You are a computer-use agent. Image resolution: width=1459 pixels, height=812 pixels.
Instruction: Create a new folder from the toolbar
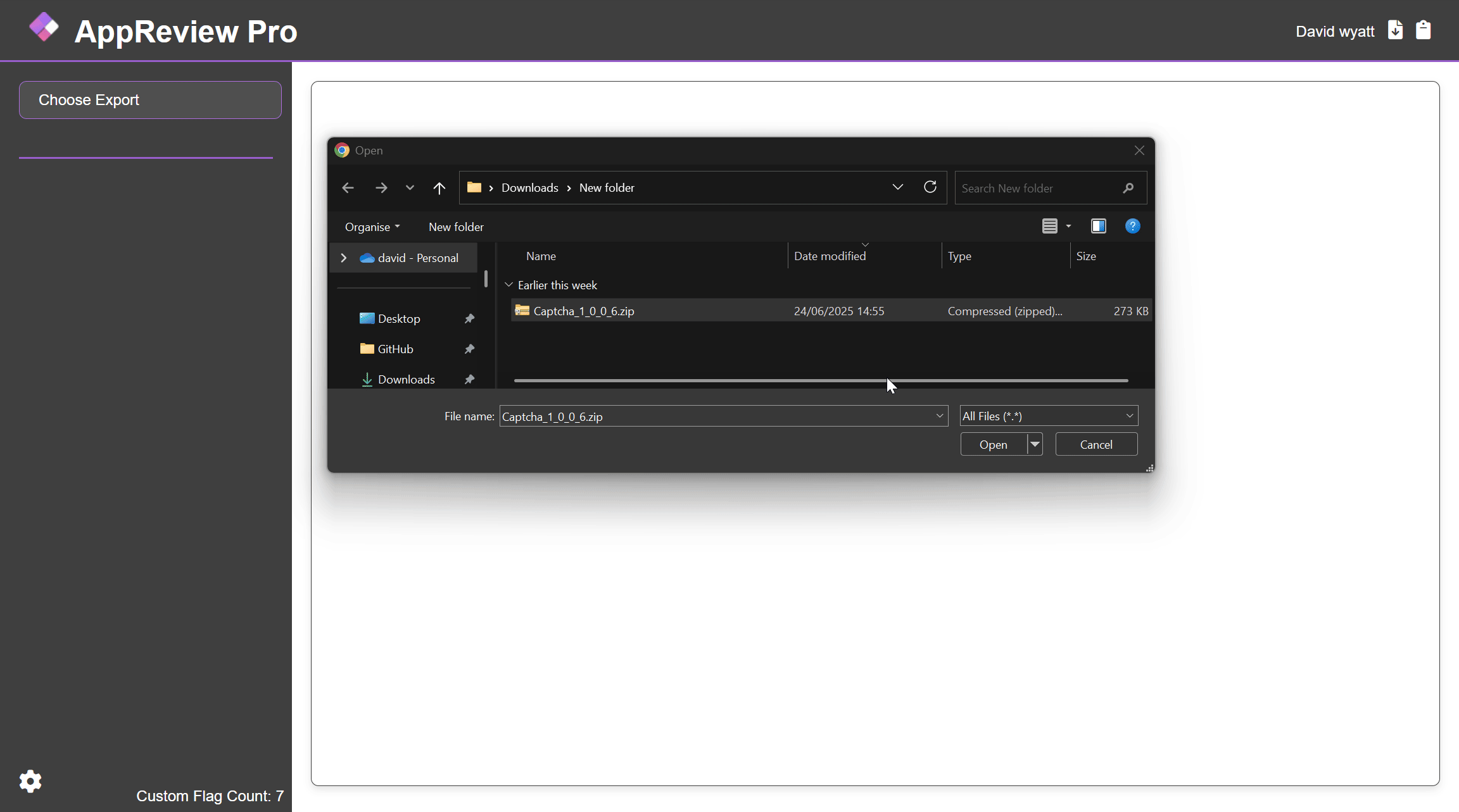(x=456, y=227)
